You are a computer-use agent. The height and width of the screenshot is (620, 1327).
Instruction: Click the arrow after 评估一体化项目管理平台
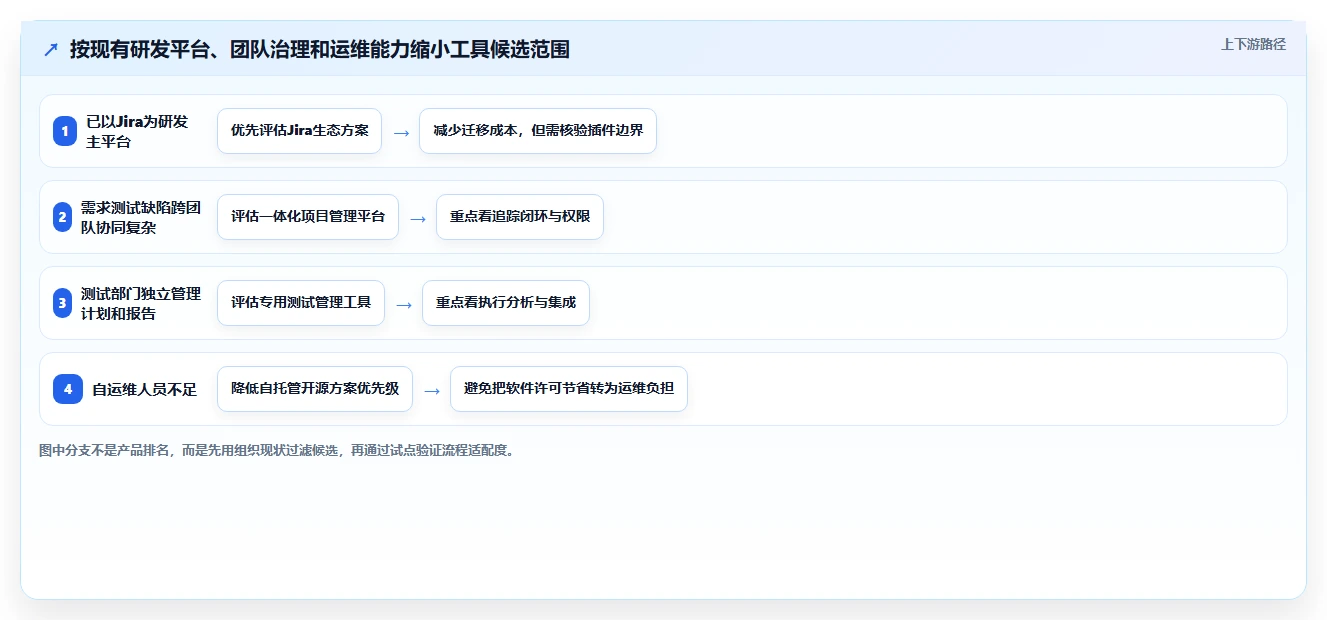[x=418, y=218]
